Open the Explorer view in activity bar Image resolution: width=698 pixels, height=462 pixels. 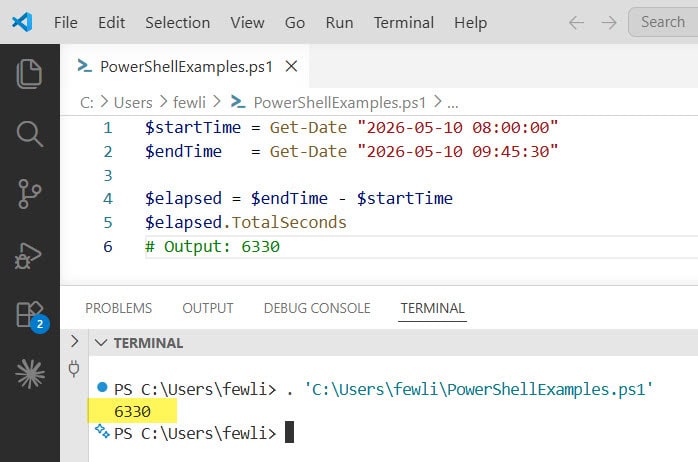pos(29,73)
